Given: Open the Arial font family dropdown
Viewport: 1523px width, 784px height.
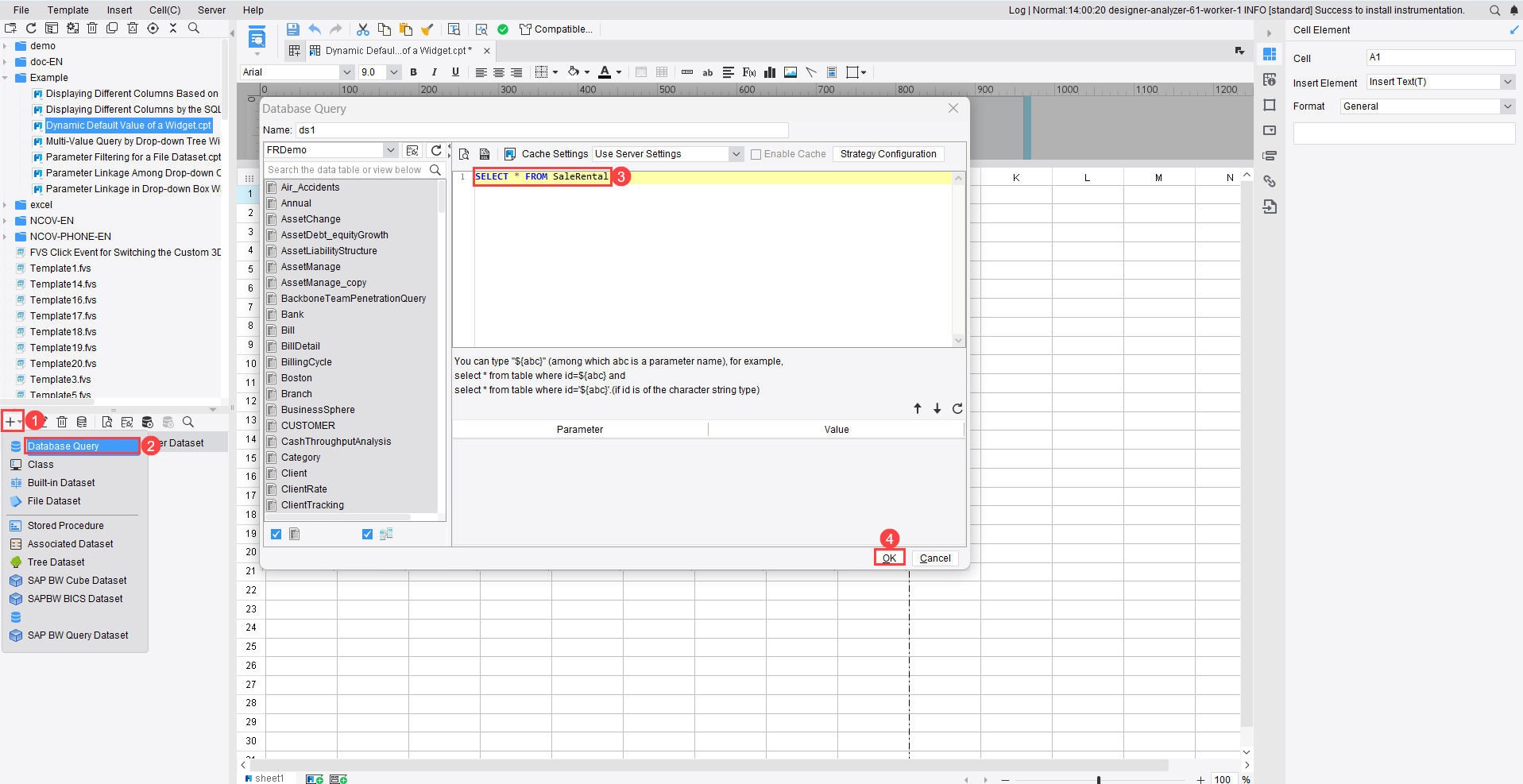Looking at the screenshot, I should 297,72.
